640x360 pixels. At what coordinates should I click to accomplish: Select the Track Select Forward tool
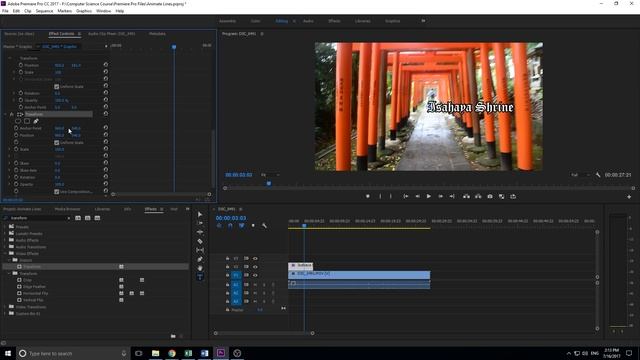tap(200, 223)
